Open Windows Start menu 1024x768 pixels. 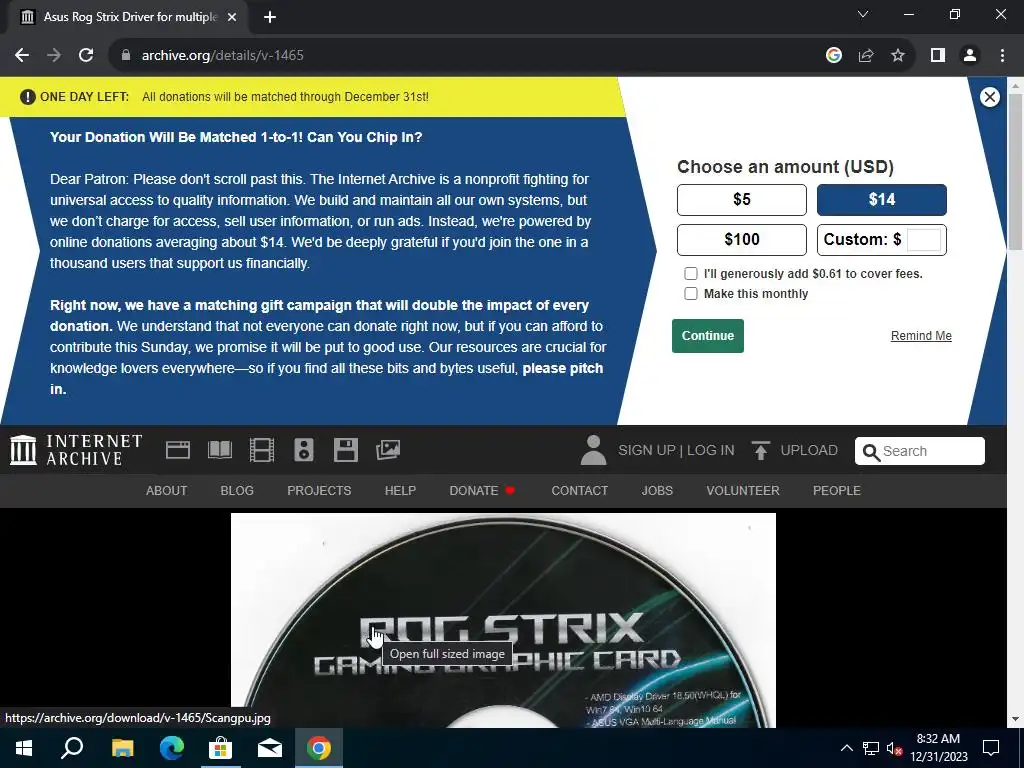click(24, 748)
